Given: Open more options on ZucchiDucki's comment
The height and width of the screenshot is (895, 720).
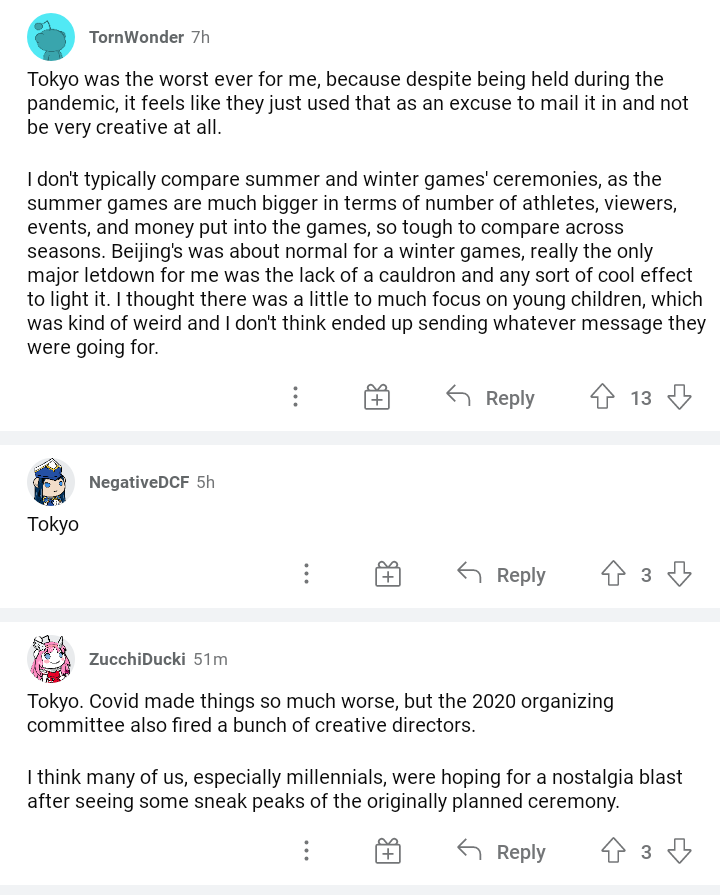Looking at the screenshot, I should click(306, 852).
